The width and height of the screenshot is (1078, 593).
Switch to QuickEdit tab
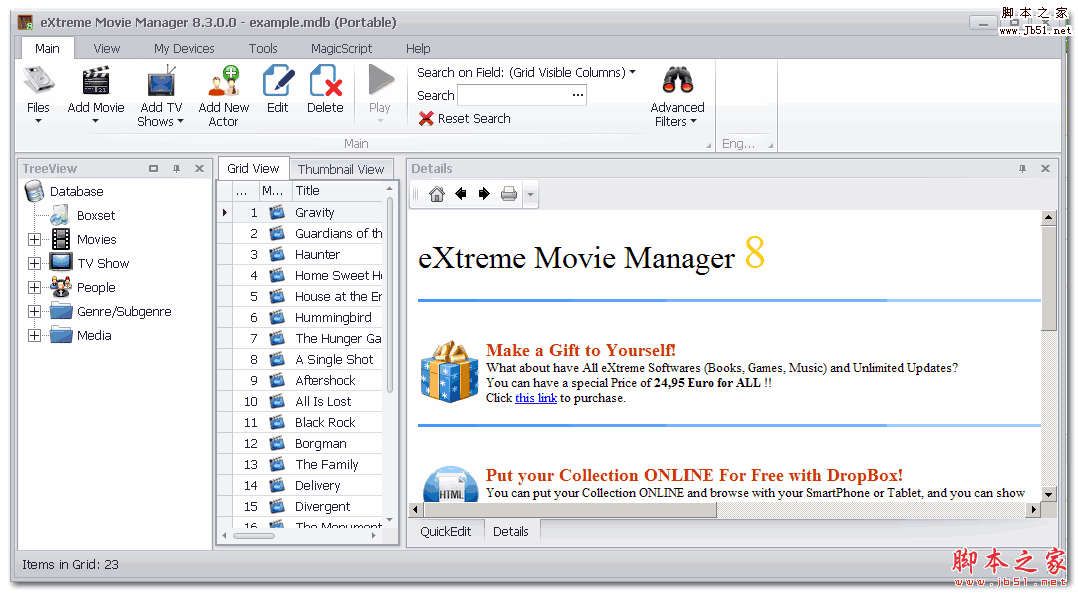[x=446, y=532]
